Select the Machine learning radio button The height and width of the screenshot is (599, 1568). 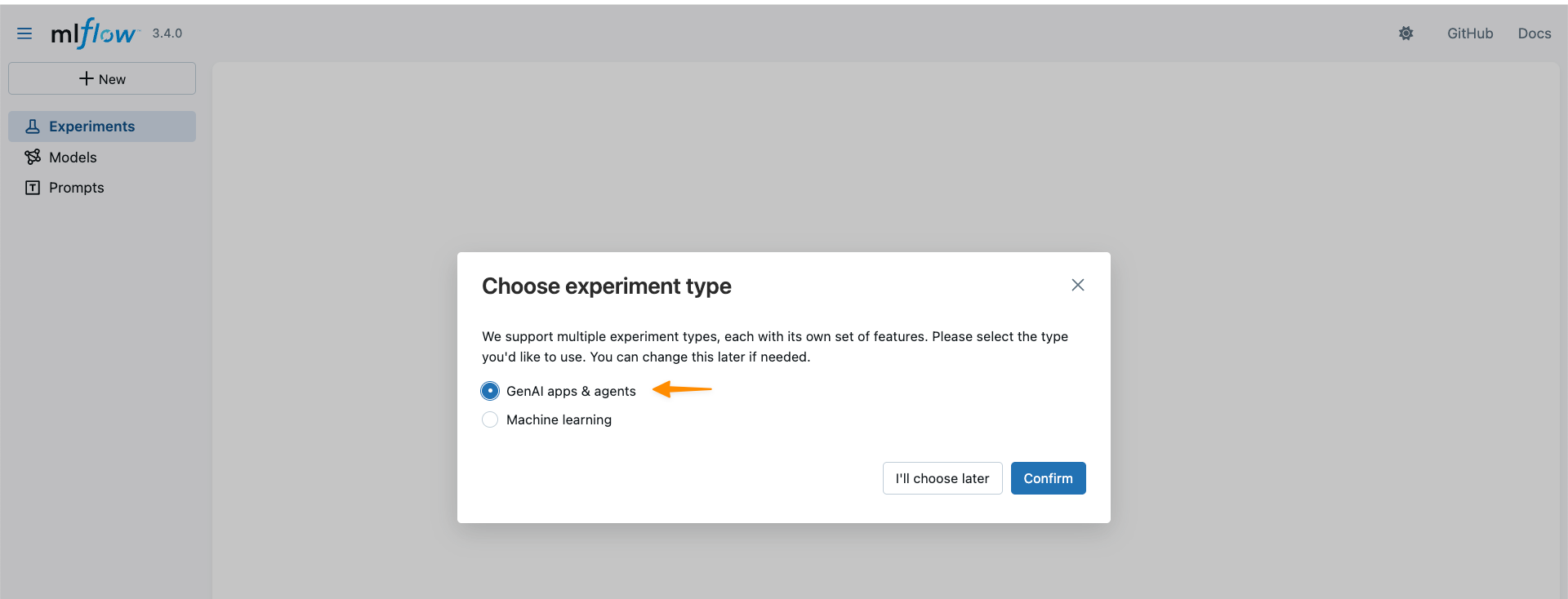pyautogui.click(x=490, y=419)
